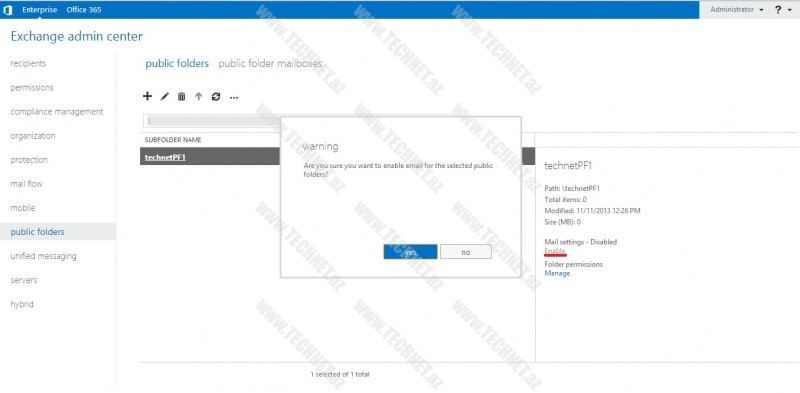The image size is (800, 393).
Task: Go to parent folder with up arrow
Action: click(x=198, y=96)
